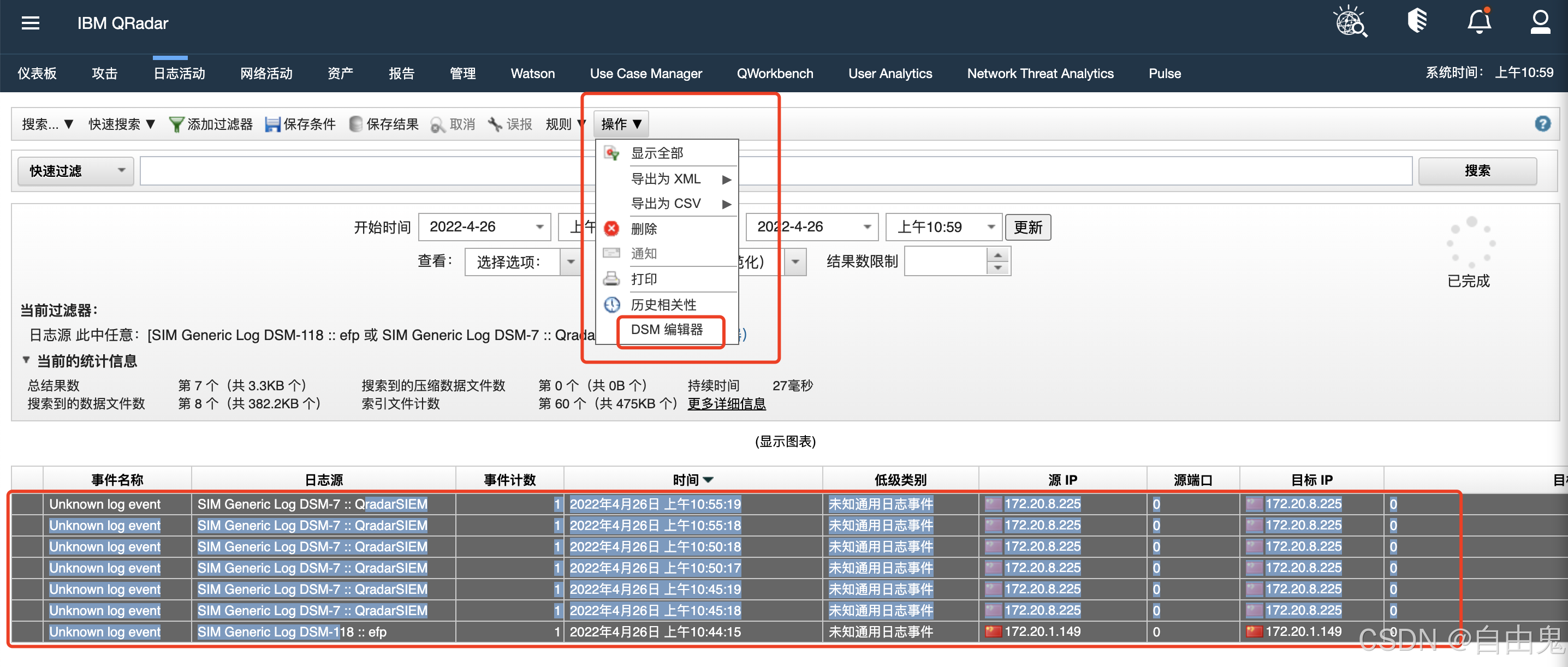Click the Add Filter funnel icon

(176, 125)
